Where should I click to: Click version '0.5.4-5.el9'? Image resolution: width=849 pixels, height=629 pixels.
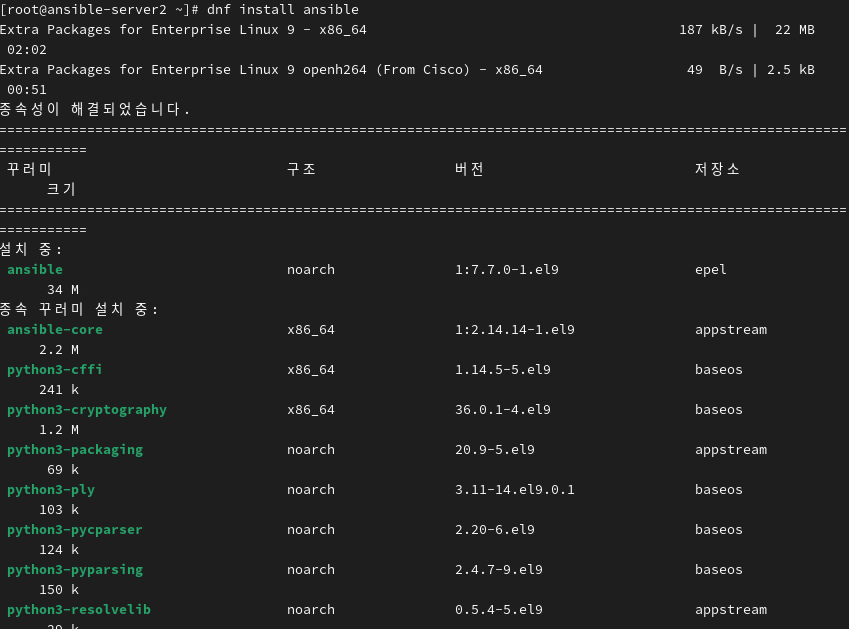click(499, 610)
